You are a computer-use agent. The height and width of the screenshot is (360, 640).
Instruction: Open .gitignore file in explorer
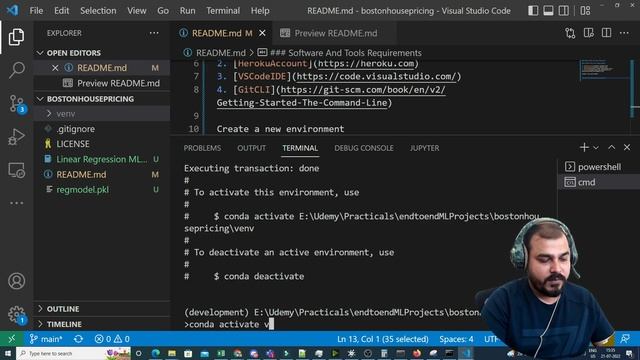102,129
